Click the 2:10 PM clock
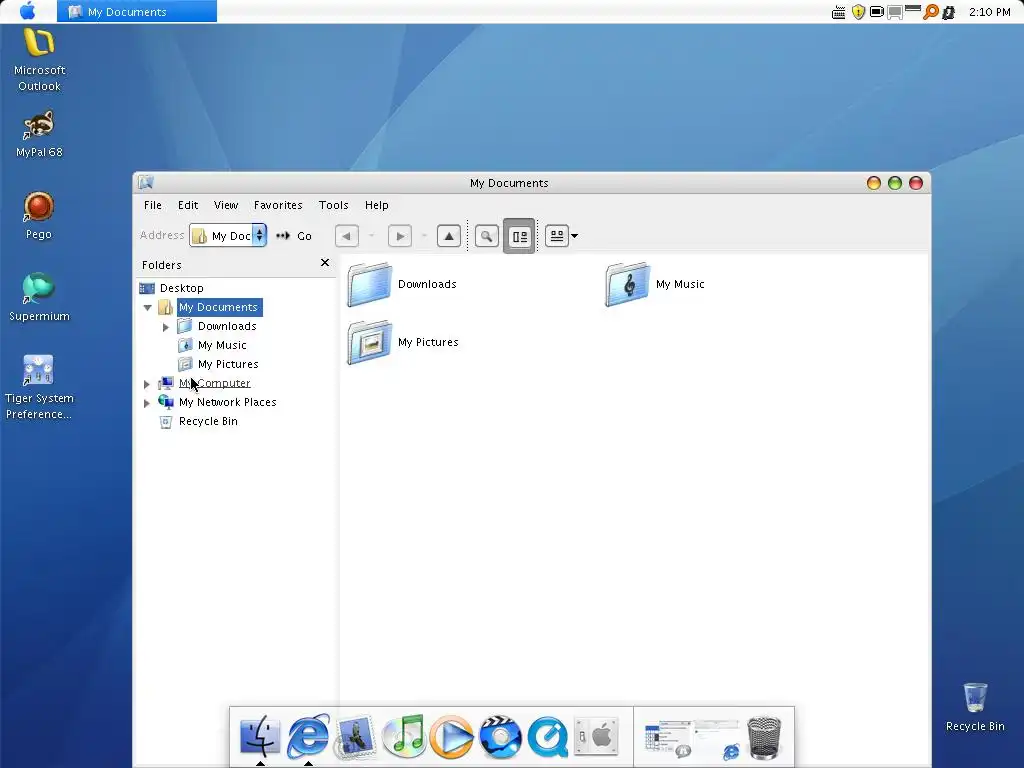The width and height of the screenshot is (1024, 768). pos(989,12)
